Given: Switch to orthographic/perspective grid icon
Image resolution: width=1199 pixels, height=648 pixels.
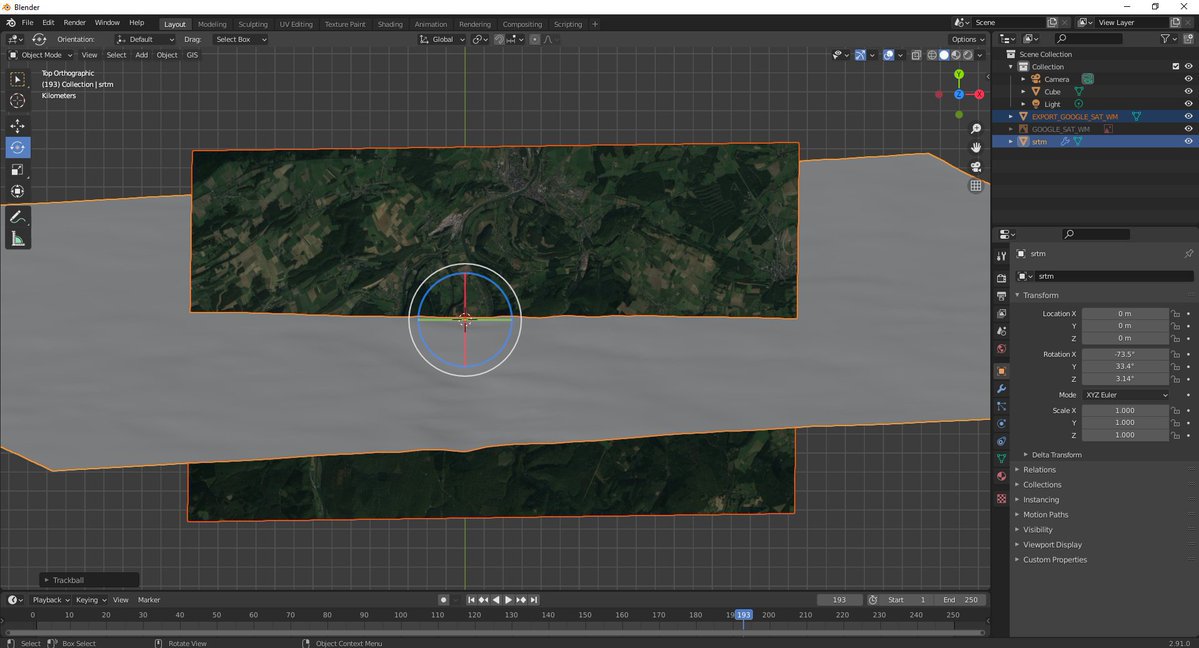Looking at the screenshot, I should click(x=975, y=186).
